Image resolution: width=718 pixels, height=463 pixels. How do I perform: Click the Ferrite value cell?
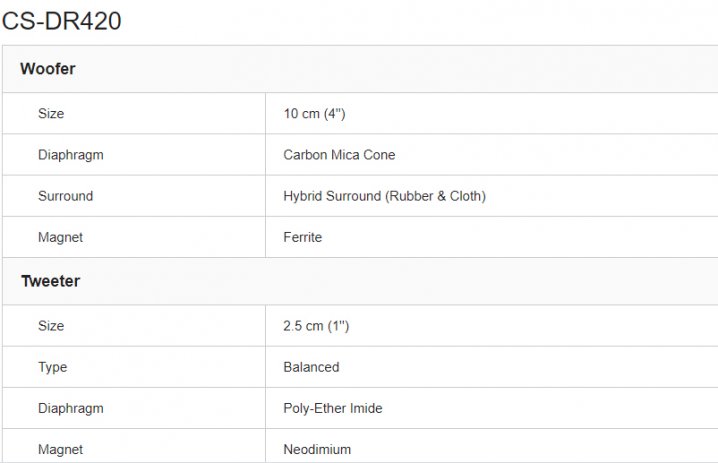pyautogui.click(x=302, y=237)
